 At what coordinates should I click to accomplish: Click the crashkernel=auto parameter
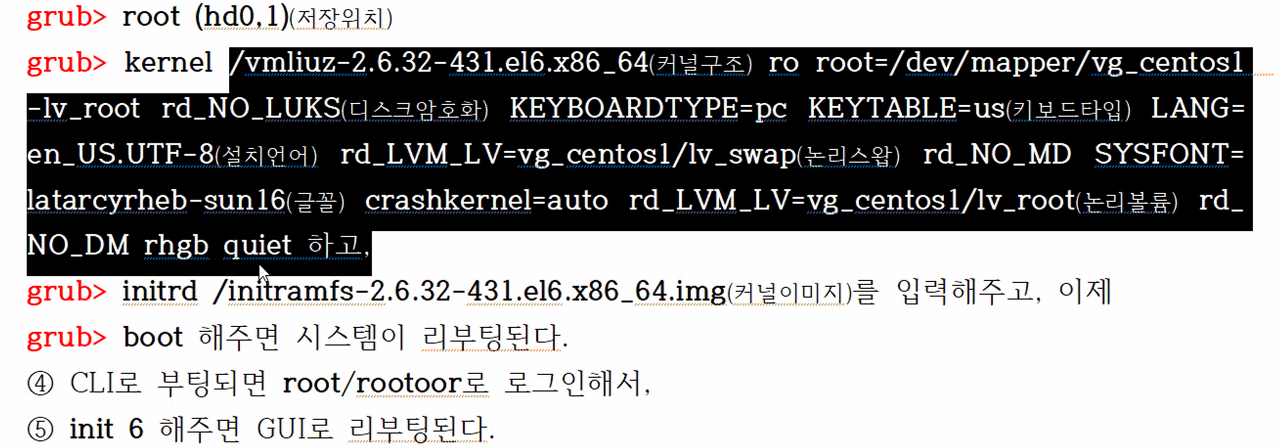[x=486, y=201]
